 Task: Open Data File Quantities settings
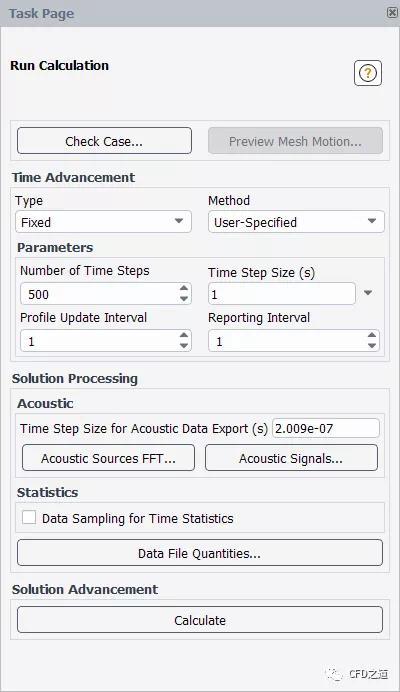click(x=200, y=553)
